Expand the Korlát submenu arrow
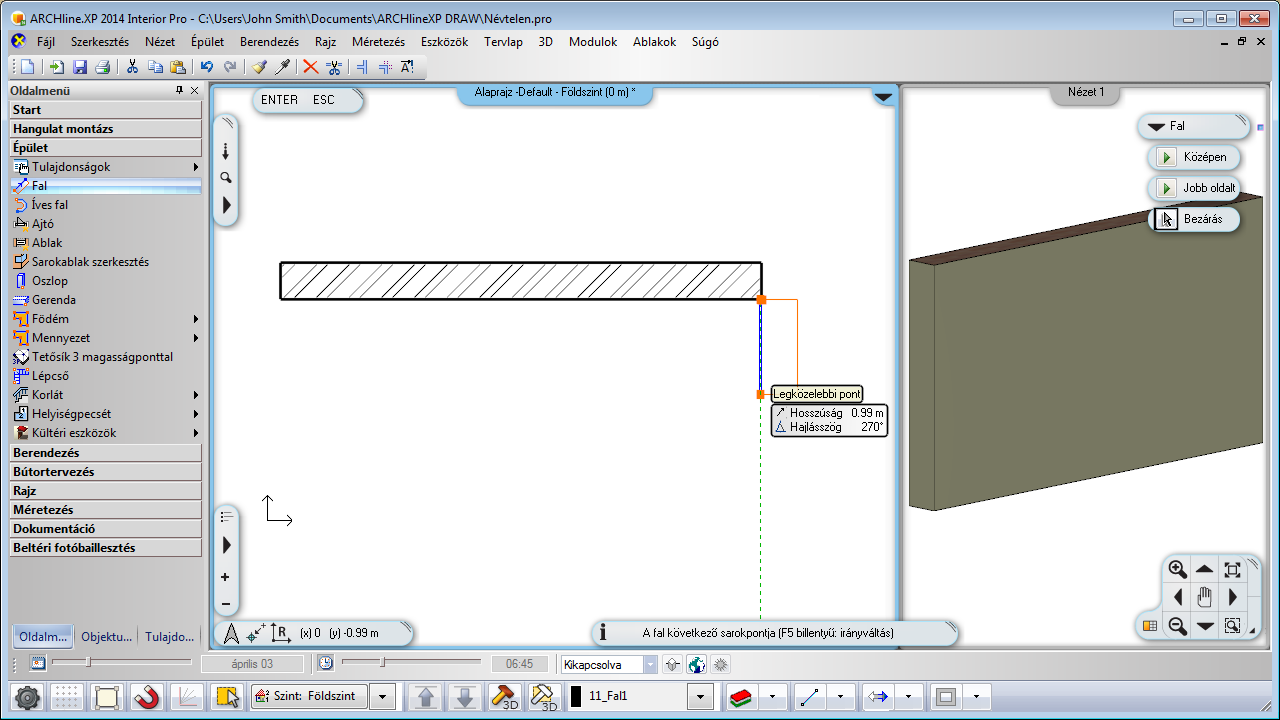Screen dimensions: 1280x720 tap(196, 395)
